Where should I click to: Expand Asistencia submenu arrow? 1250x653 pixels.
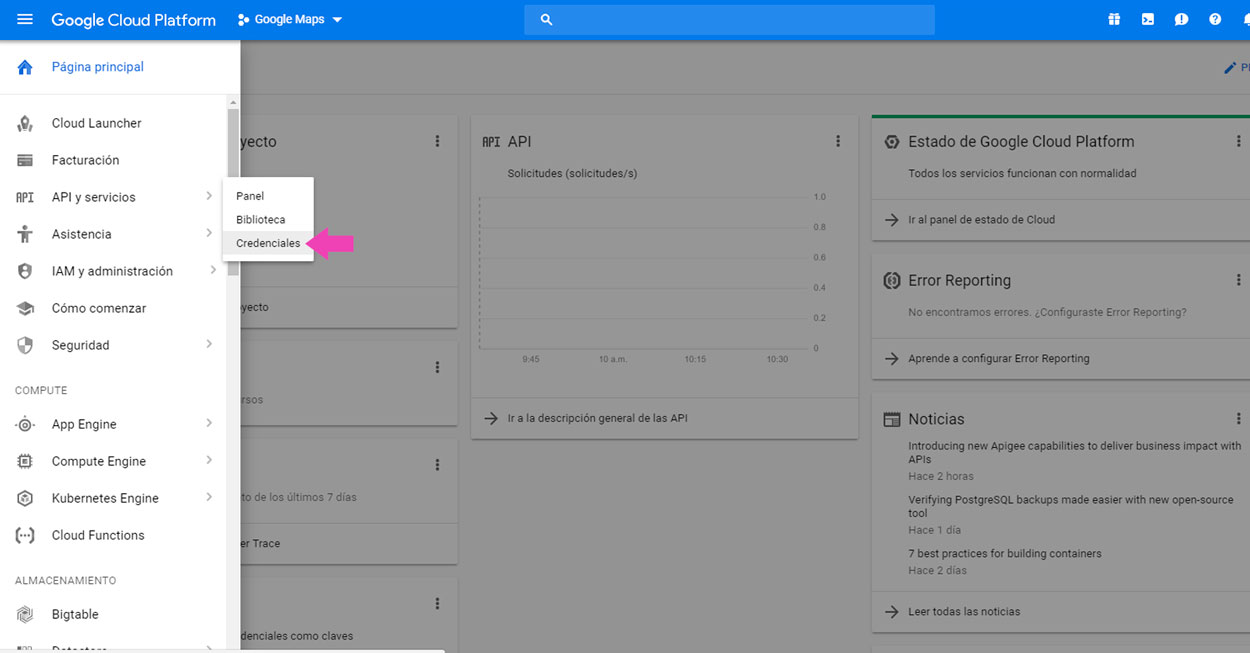[x=209, y=233]
